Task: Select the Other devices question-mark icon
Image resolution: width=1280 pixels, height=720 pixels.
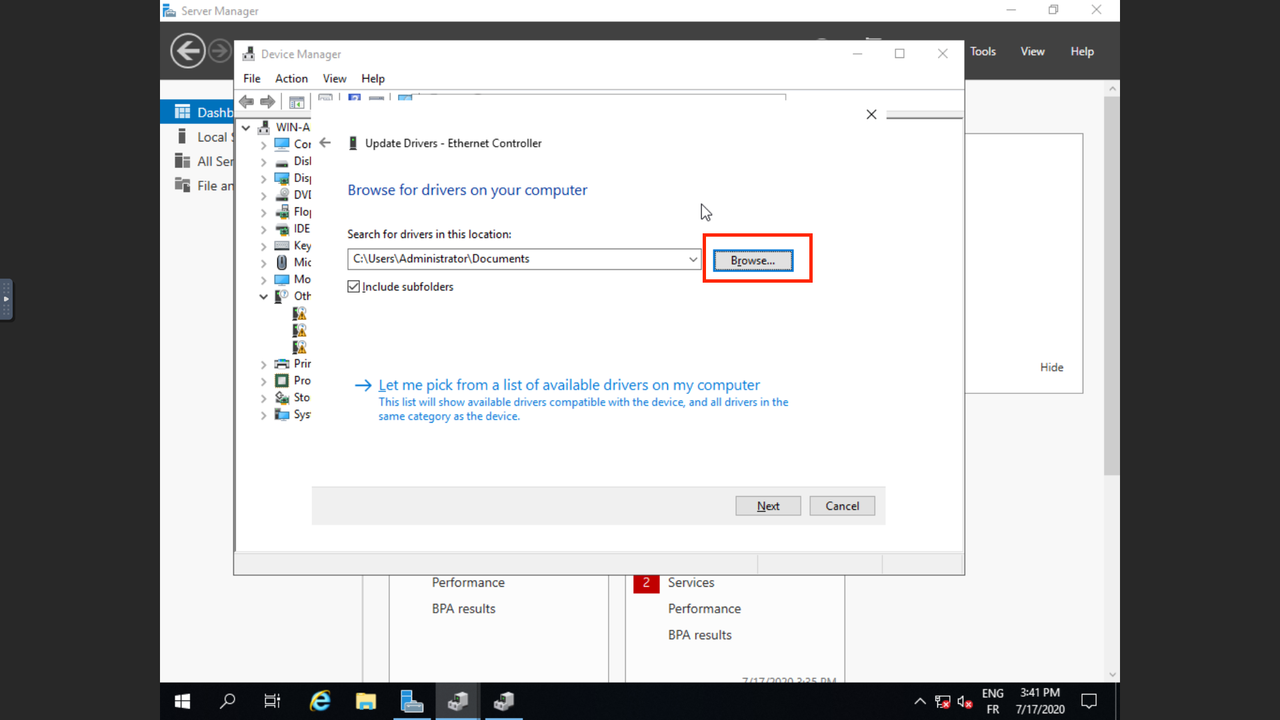Action: click(x=282, y=296)
